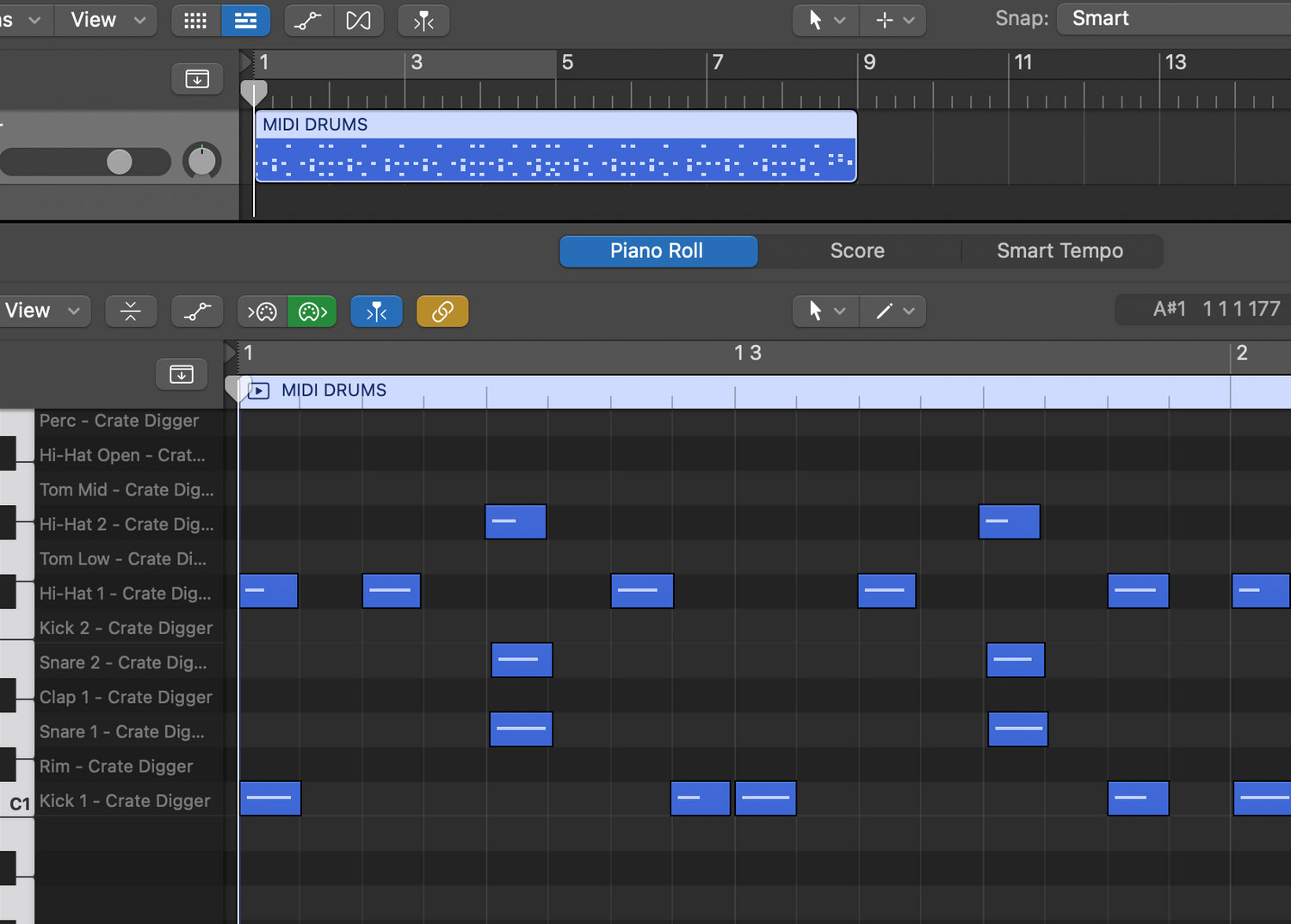The width and height of the screenshot is (1291, 924).
Task: Click the MIDI In palette icon in the Piano Roll
Action: [263, 311]
